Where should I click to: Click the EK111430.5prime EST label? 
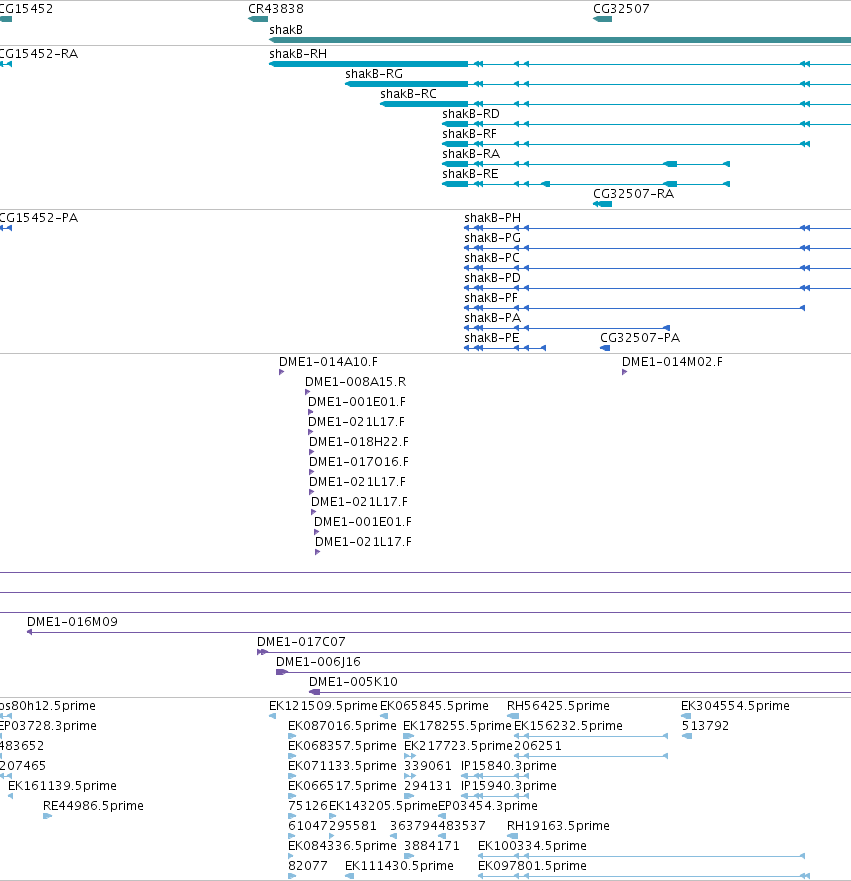399,866
